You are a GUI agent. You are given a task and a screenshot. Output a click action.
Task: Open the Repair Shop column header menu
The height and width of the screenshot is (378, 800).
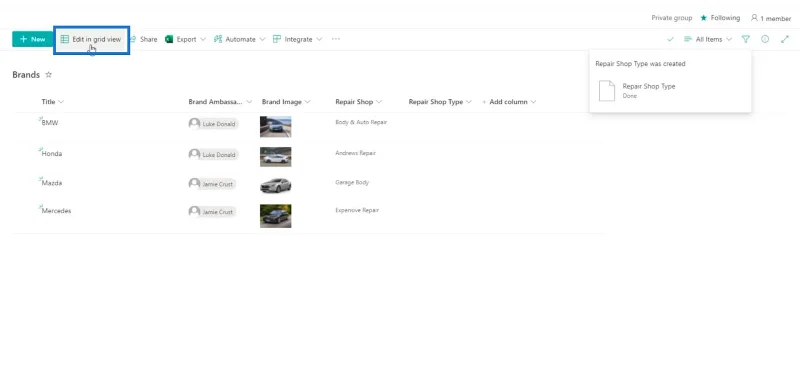(359, 102)
